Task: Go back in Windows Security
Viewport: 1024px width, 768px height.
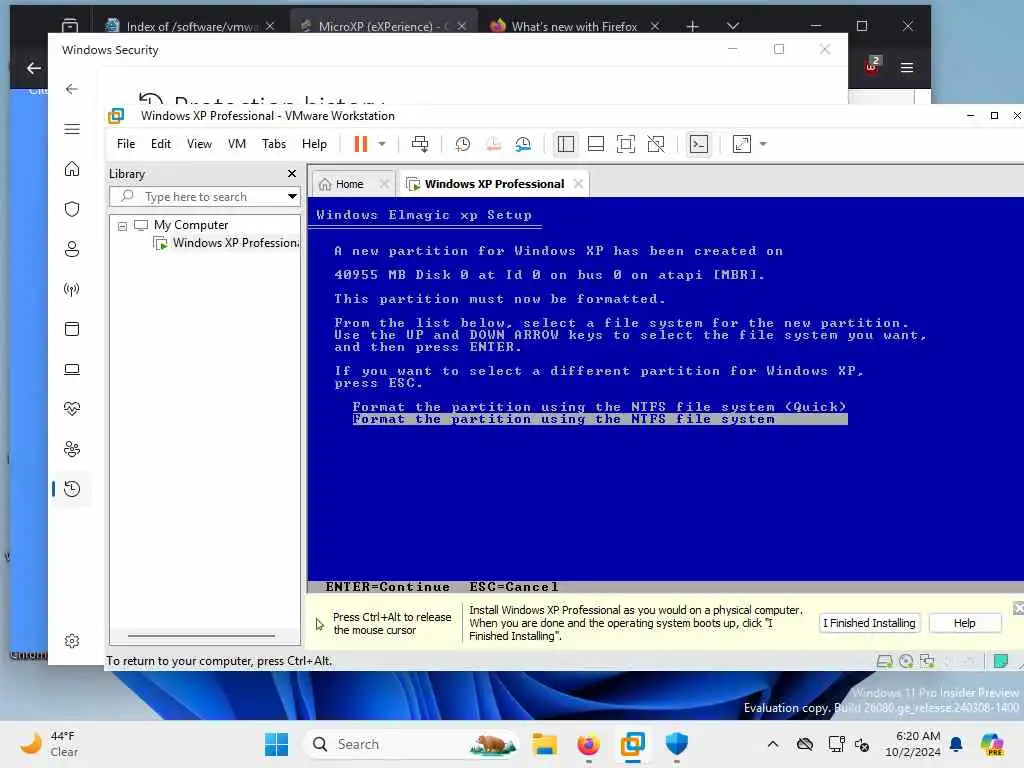Action: 72,89
